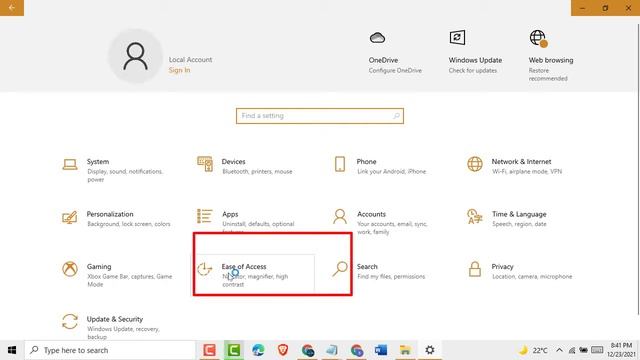Open Privacy via the padlock icon
The image size is (640, 360).
tap(475, 269)
